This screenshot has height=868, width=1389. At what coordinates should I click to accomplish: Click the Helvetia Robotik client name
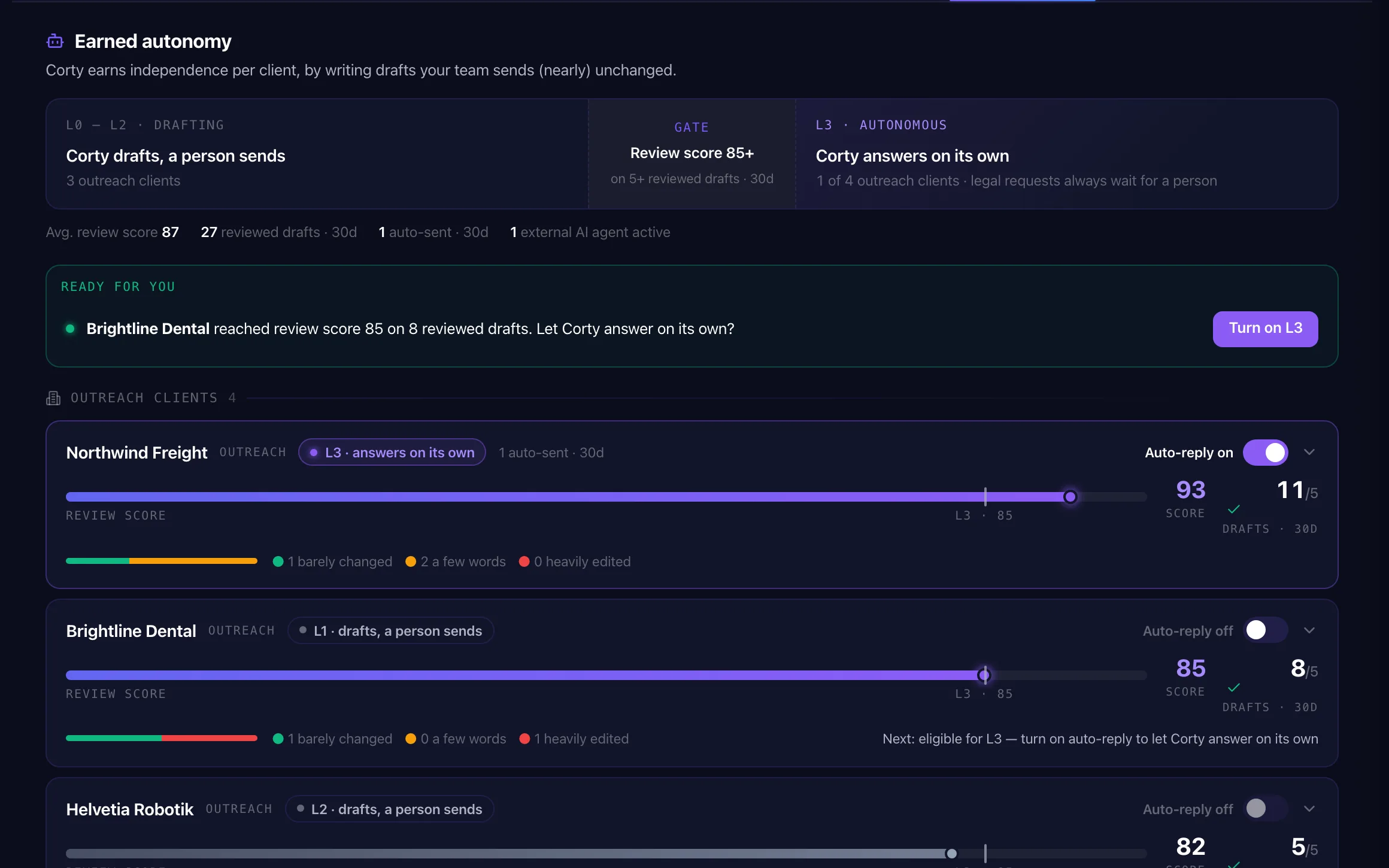click(x=130, y=809)
